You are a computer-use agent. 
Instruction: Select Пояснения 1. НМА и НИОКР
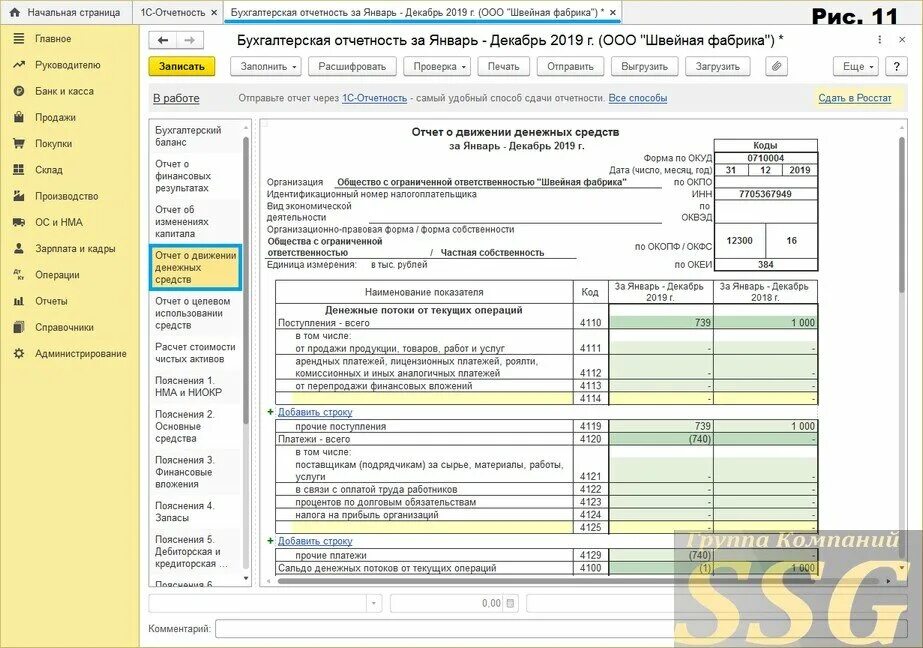click(x=195, y=387)
